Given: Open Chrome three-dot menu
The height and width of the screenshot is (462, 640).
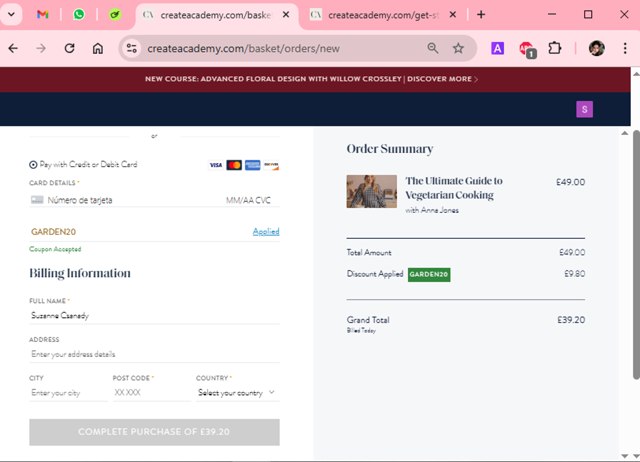Looking at the screenshot, I should point(625,49).
